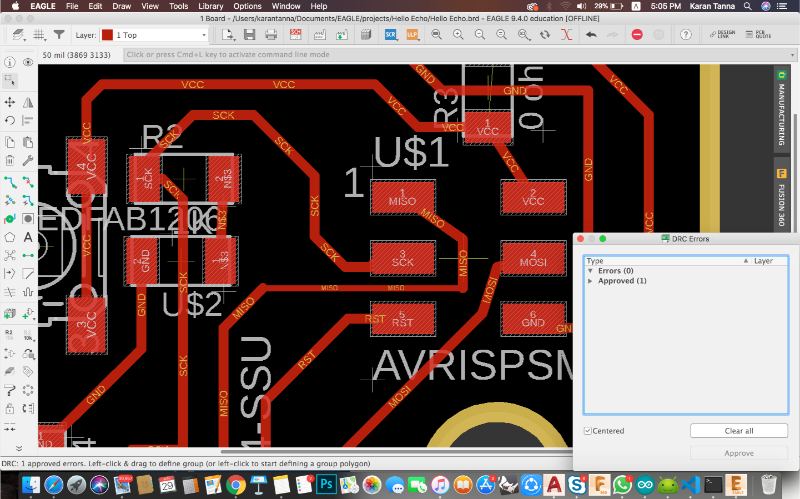Open the Draw menu
800x499 pixels.
[x=121, y=6]
